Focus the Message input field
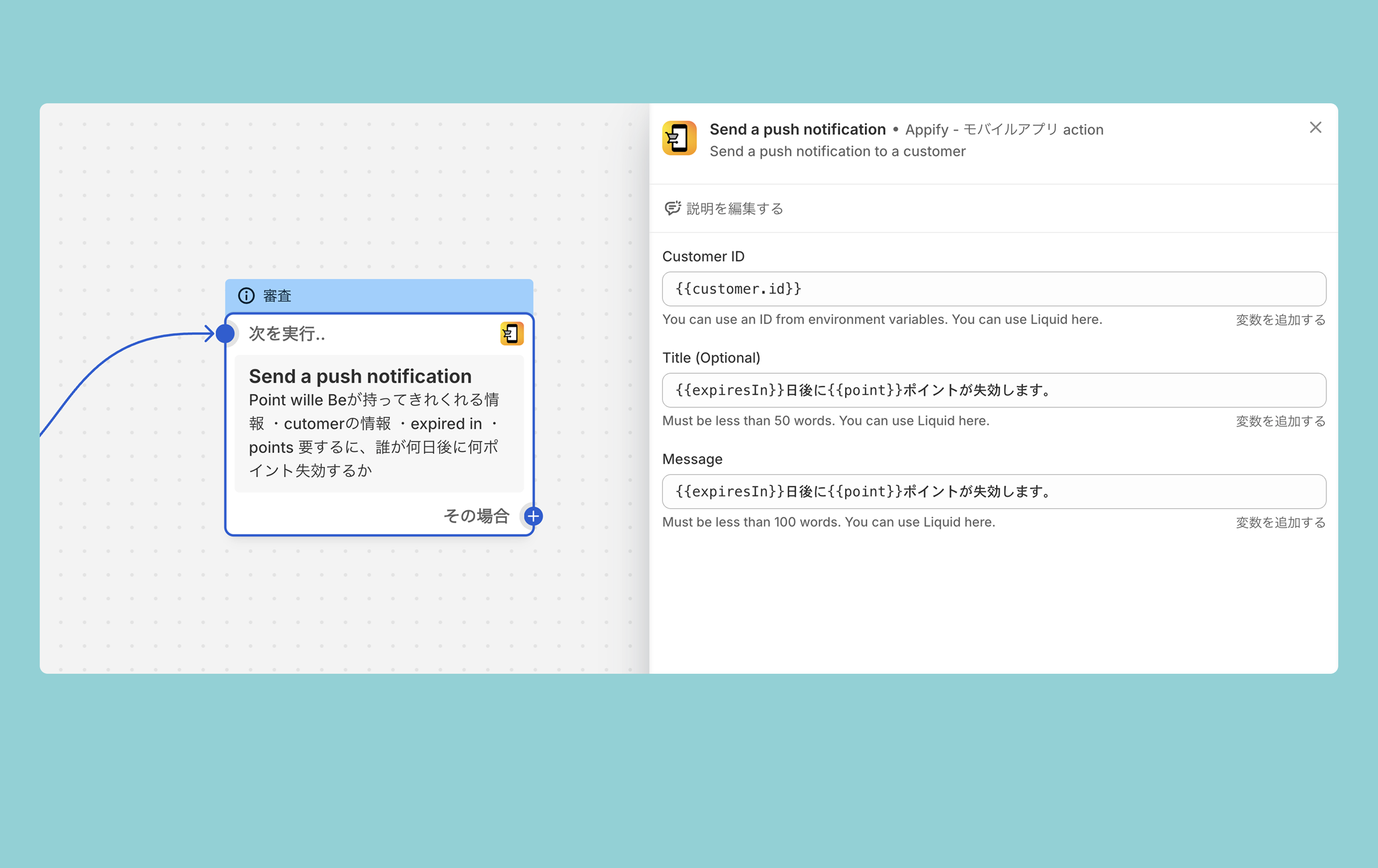The image size is (1378, 868). click(x=993, y=491)
